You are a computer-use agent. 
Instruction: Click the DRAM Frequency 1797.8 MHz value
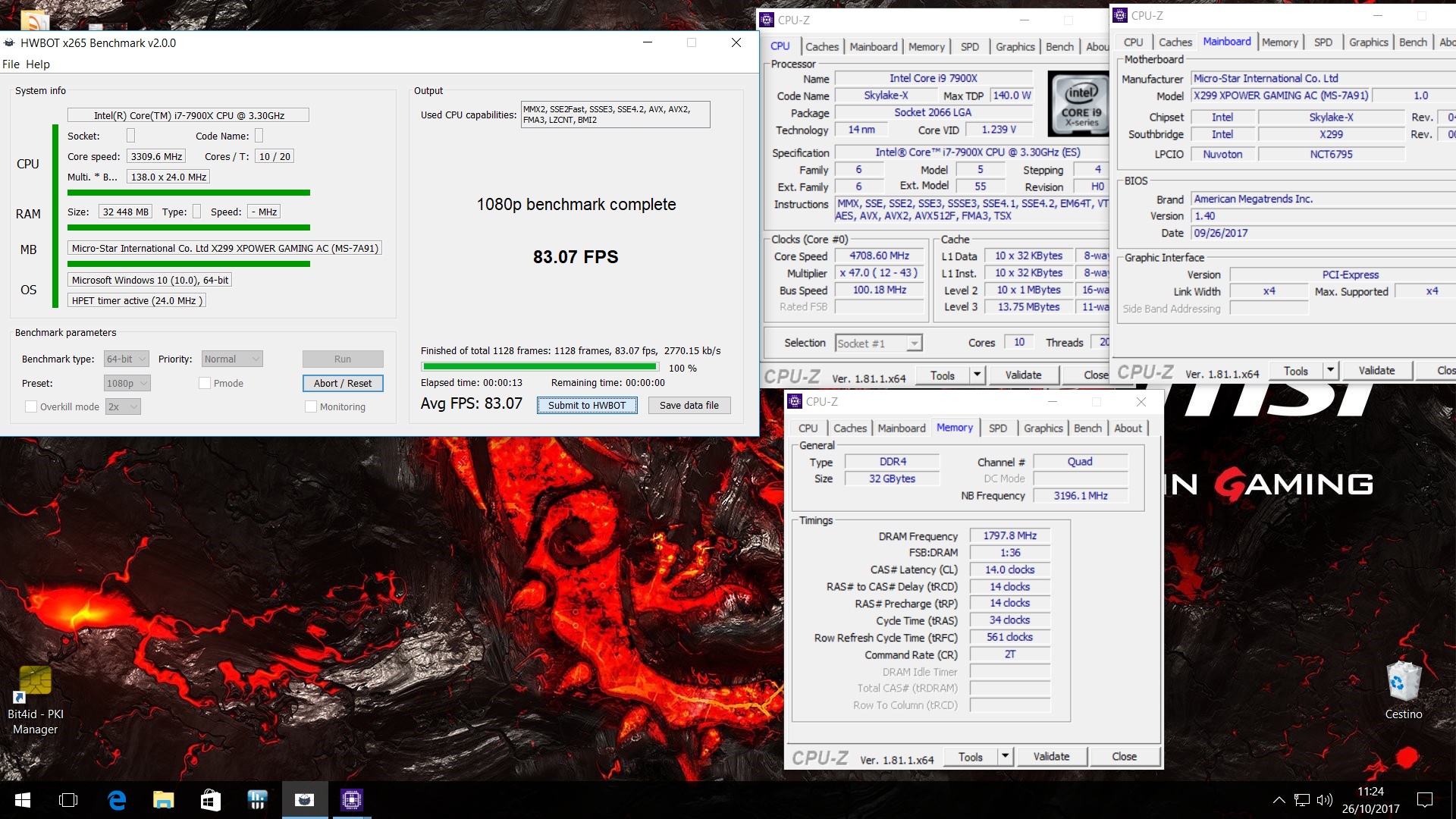coord(1009,535)
